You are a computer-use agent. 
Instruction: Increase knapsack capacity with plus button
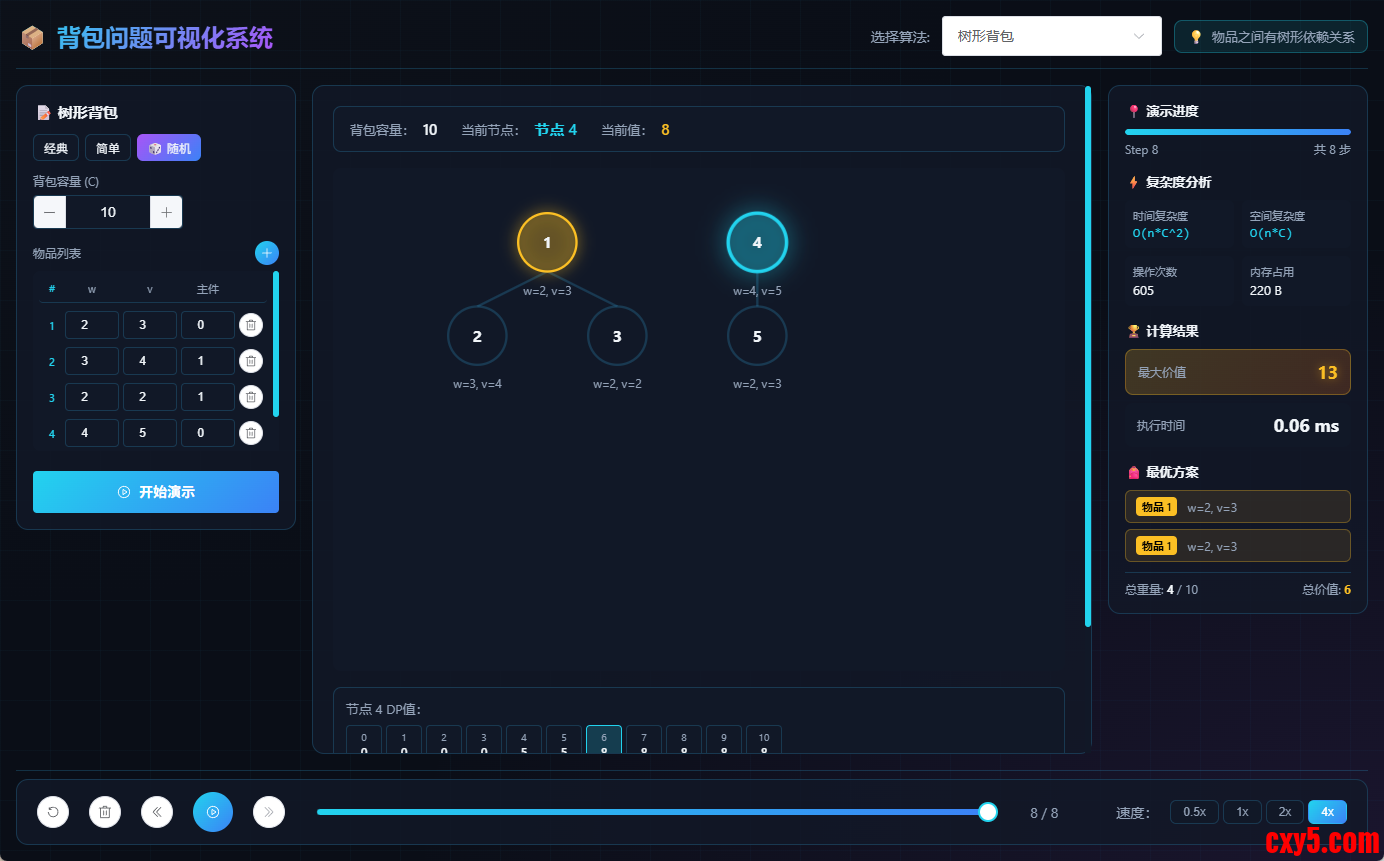tap(166, 212)
